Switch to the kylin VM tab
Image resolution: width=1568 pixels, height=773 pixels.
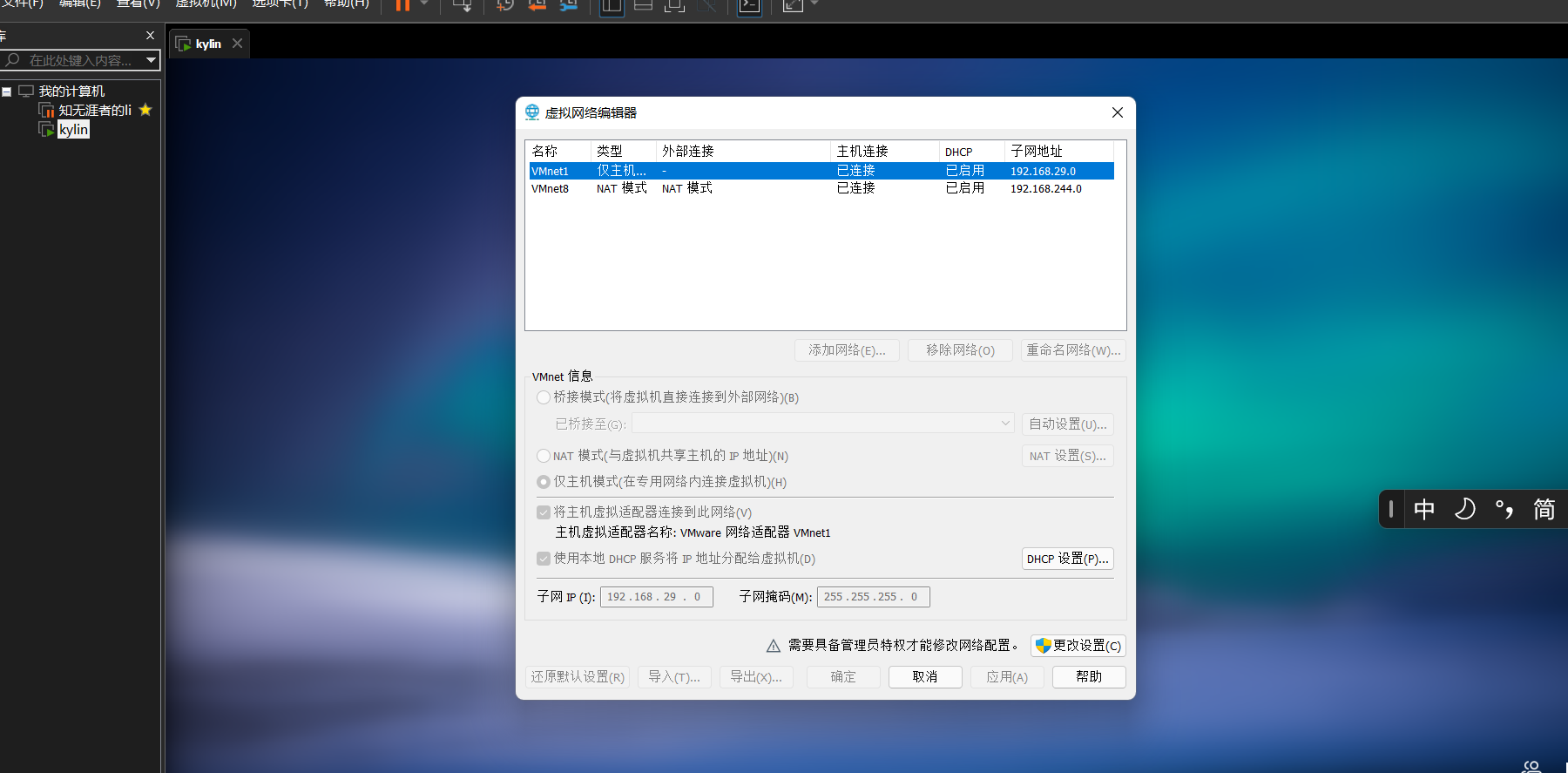coord(208,44)
